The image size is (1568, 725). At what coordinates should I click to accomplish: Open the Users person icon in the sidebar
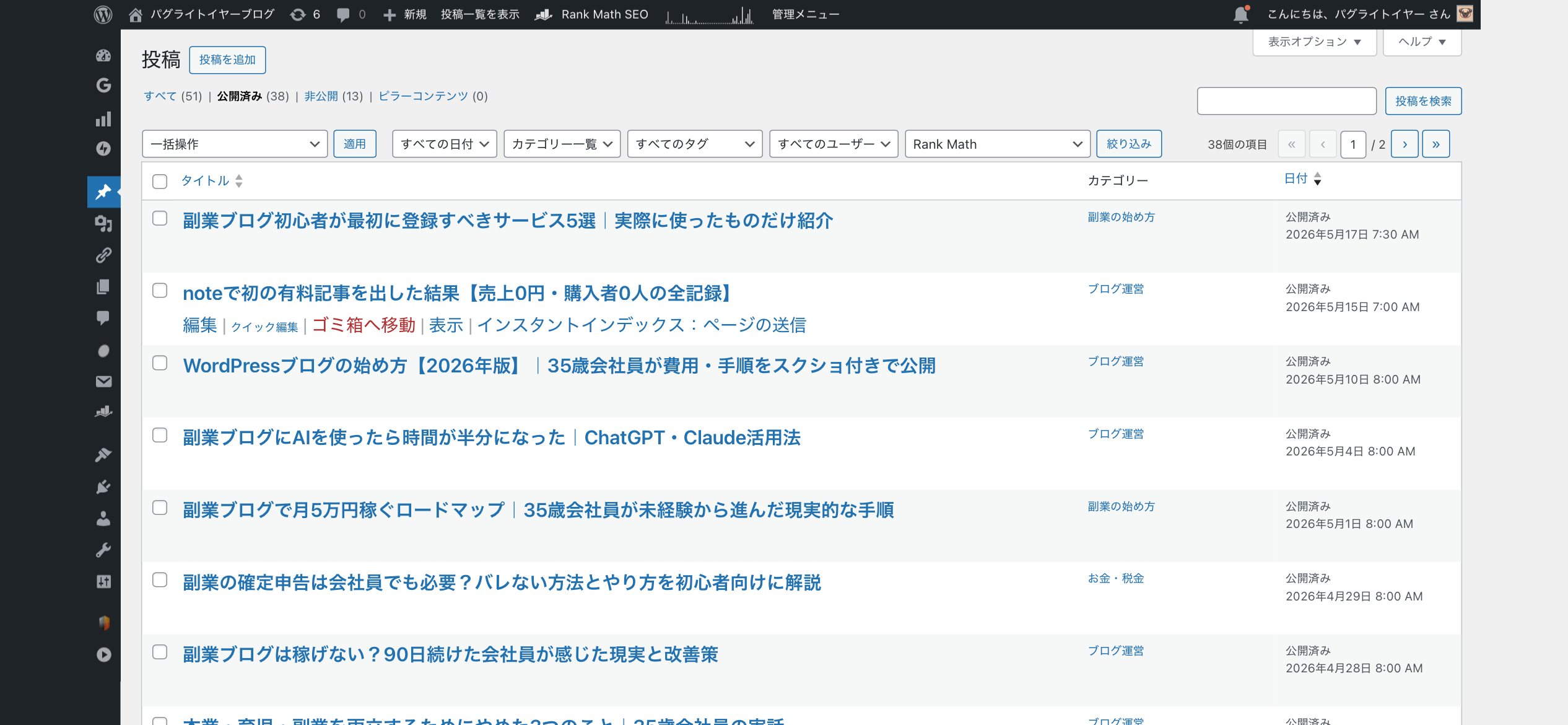click(x=103, y=518)
